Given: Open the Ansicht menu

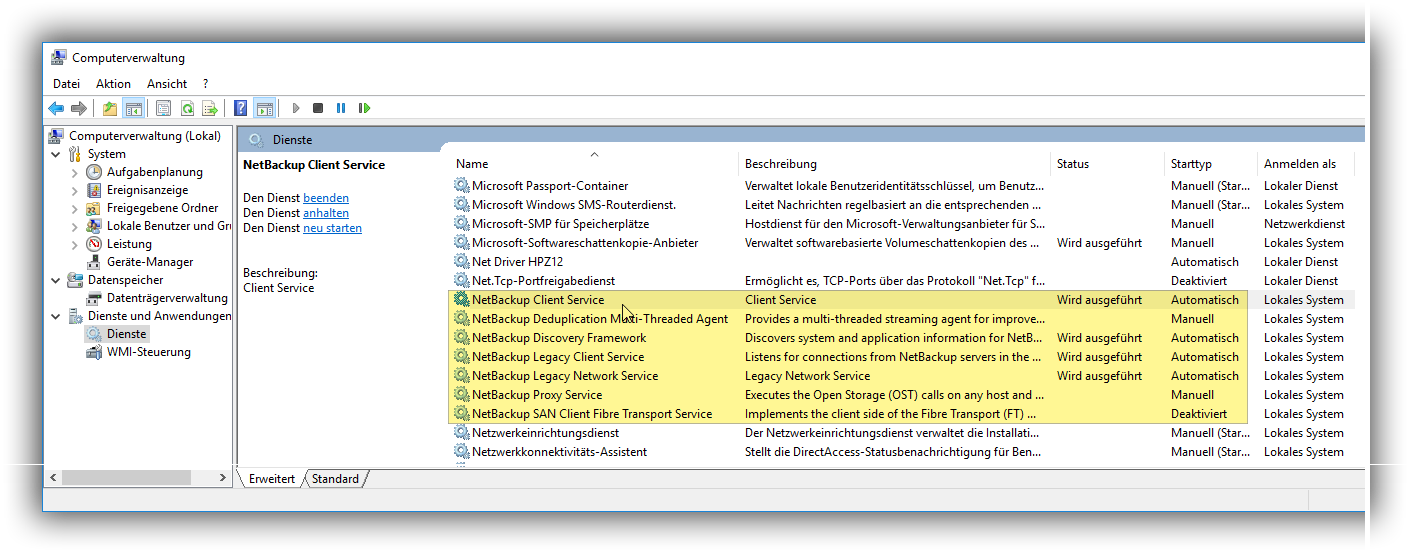Looking at the screenshot, I should [167, 84].
